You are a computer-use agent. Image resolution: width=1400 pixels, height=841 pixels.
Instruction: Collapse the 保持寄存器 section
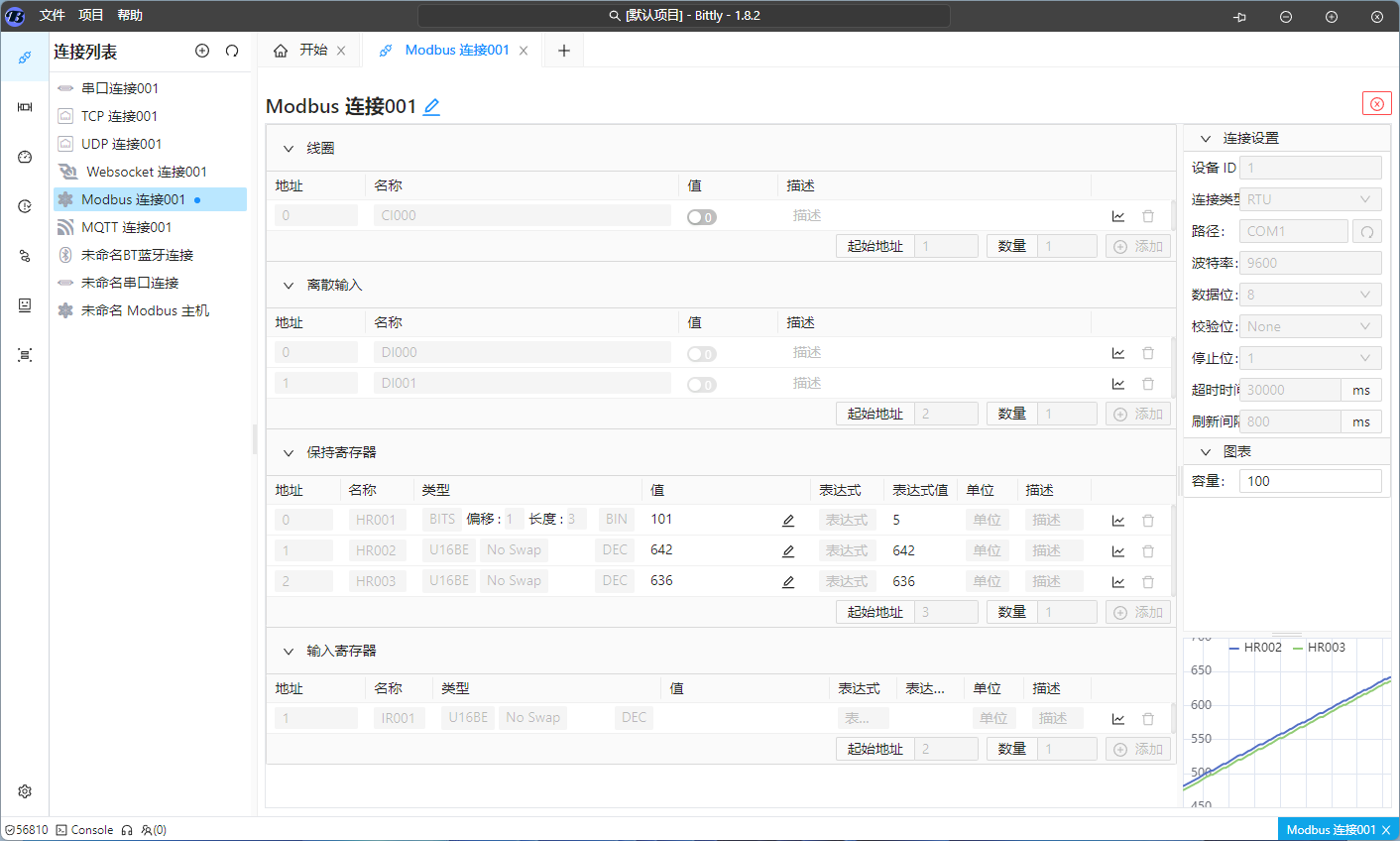(289, 453)
